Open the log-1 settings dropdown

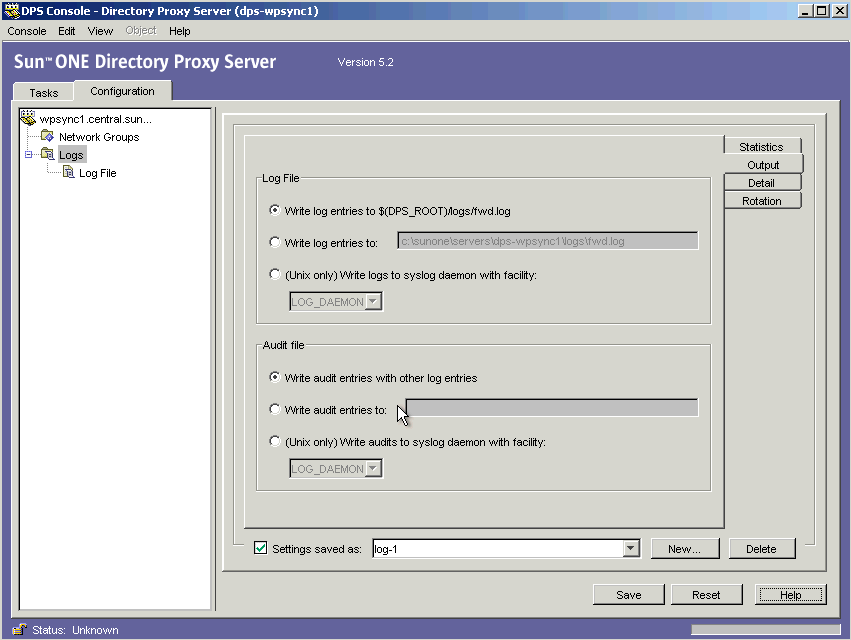coord(631,547)
